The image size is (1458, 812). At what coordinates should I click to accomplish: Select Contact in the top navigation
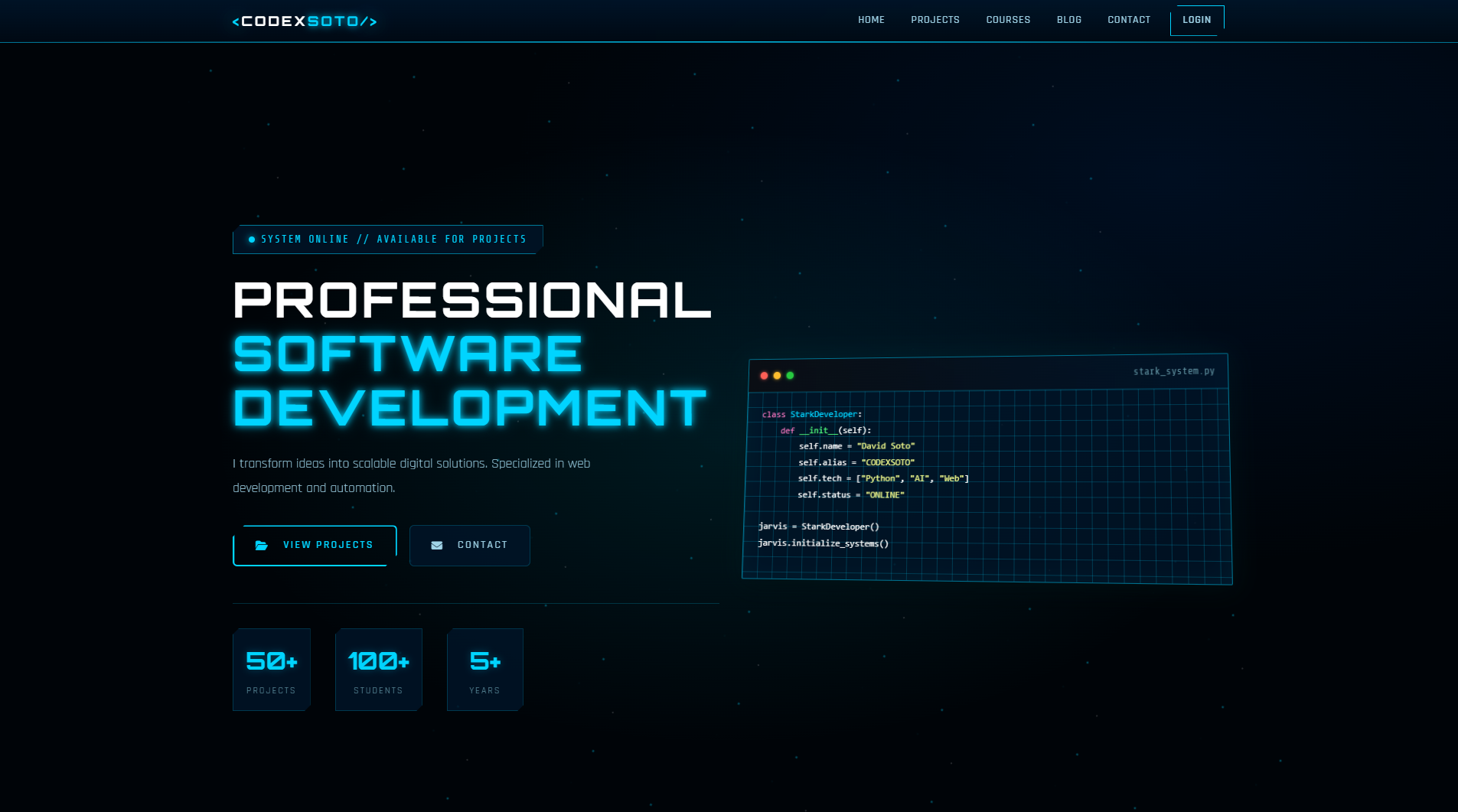pos(1129,20)
